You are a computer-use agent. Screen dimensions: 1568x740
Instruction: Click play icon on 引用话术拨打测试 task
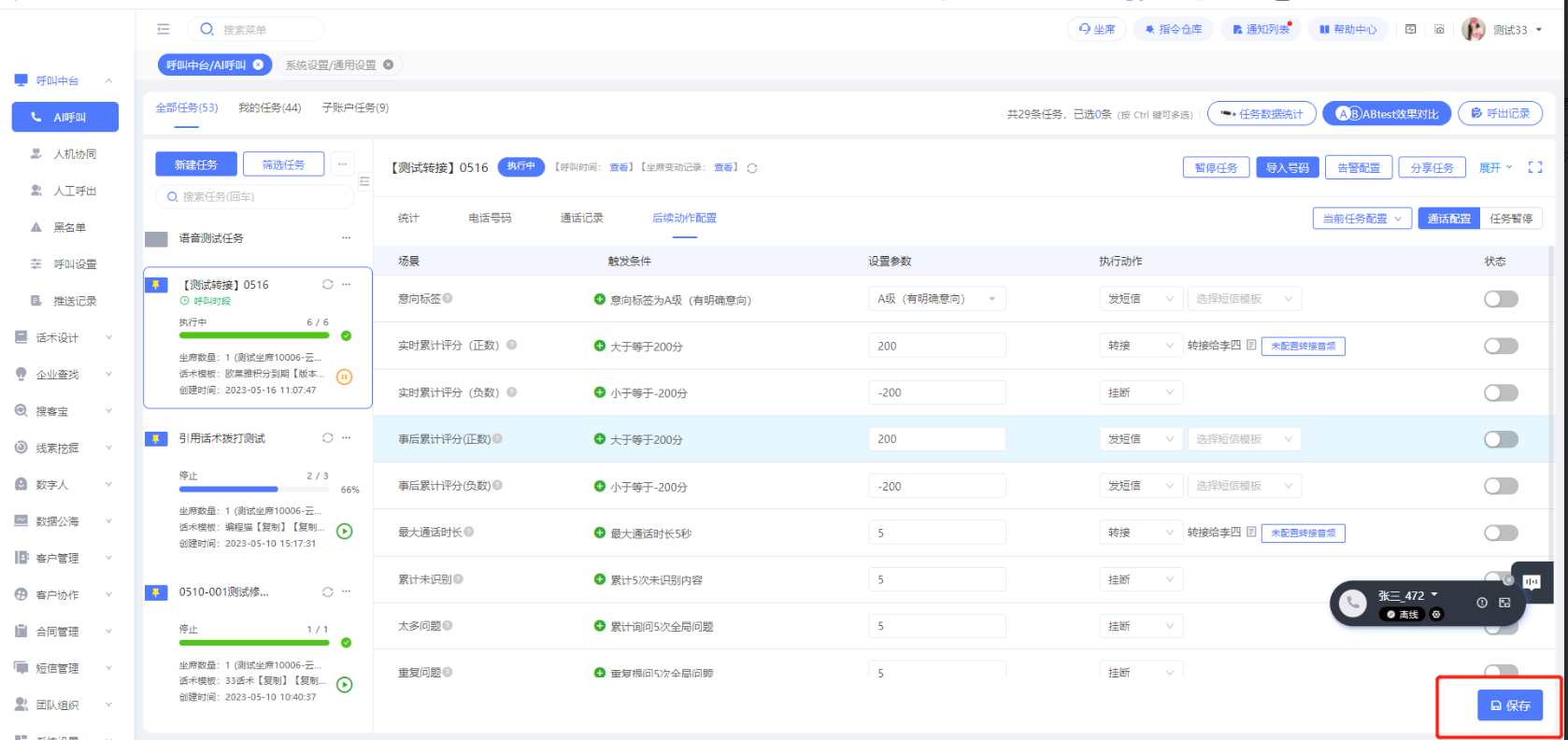point(344,532)
